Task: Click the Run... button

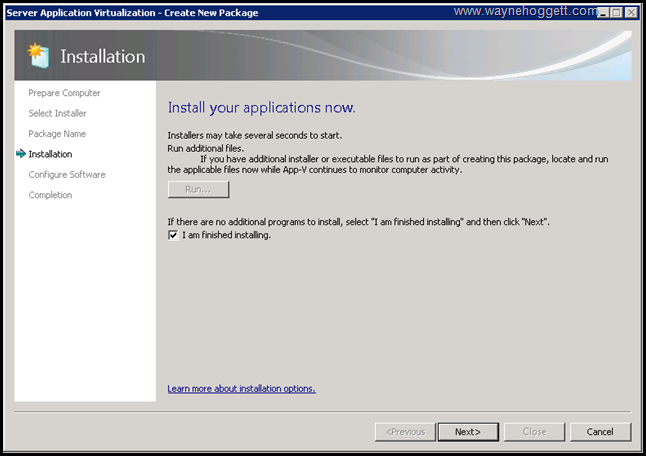Action: tap(198, 189)
